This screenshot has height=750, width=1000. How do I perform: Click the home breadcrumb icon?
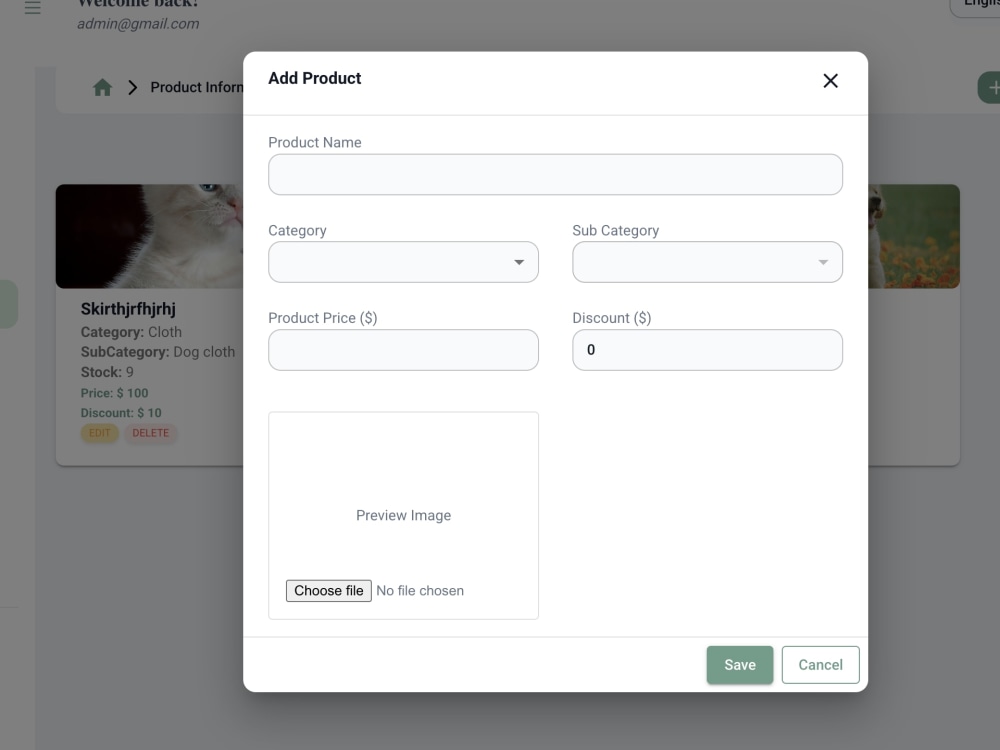pyautogui.click(x=102, y=87)
